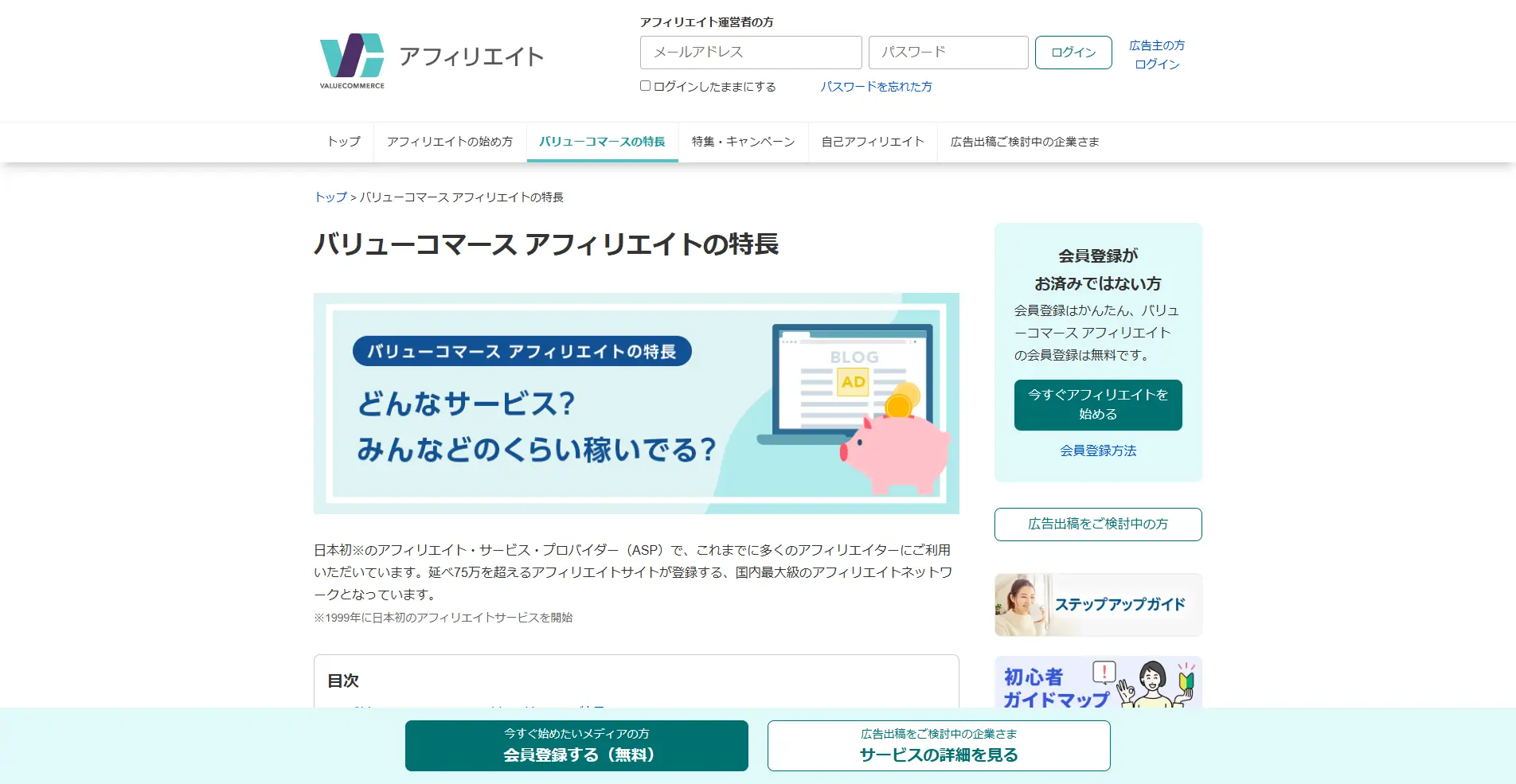This screenshot has height=784, width=1516.
Task: Select バリューコマースの特長 tab
Action: pos(602,142)
